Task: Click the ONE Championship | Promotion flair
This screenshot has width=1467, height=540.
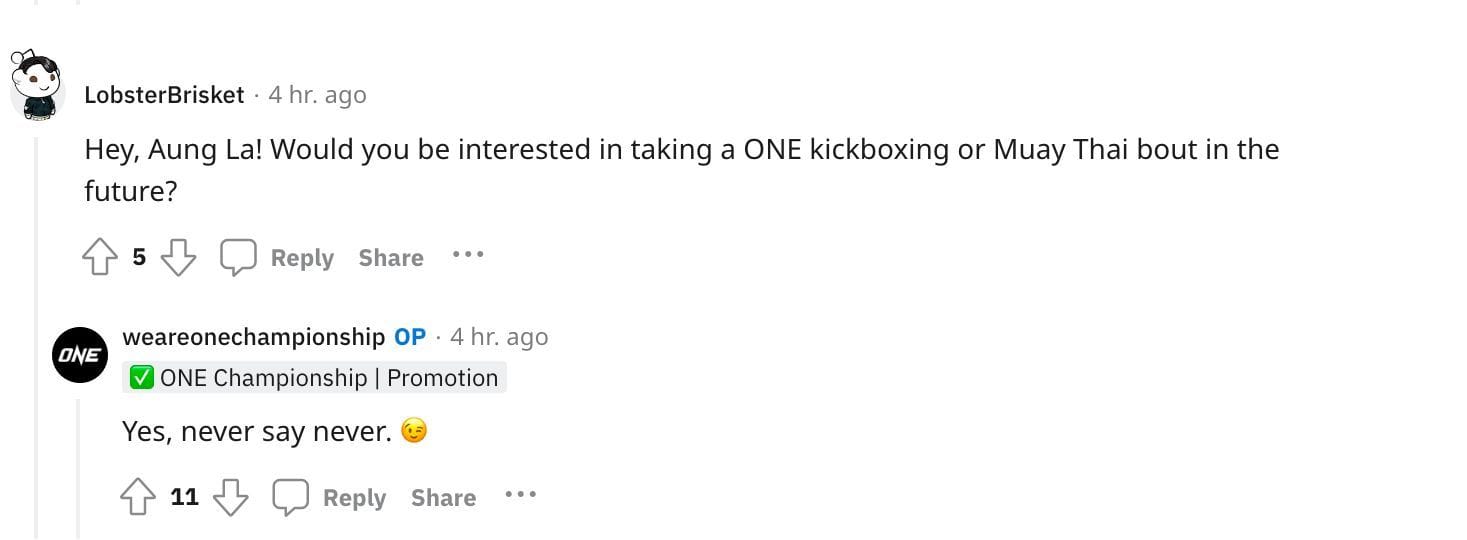Action: coord(314,378)
